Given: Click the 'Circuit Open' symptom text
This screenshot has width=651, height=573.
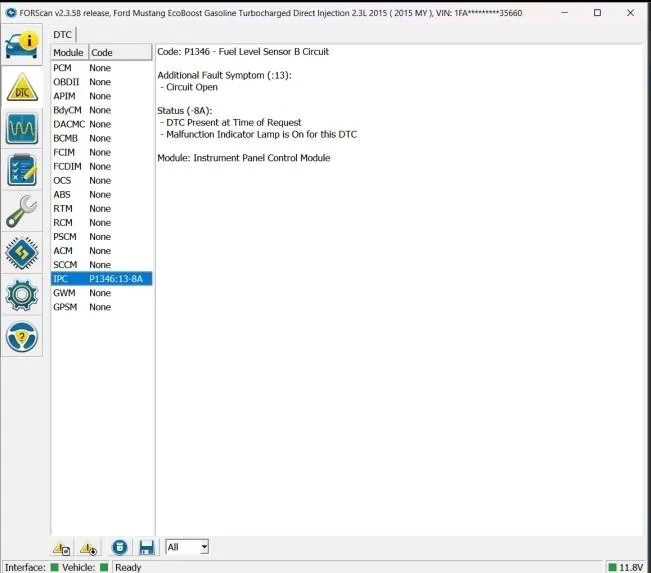Looking at the screenshot, I should tap(191, 87).
